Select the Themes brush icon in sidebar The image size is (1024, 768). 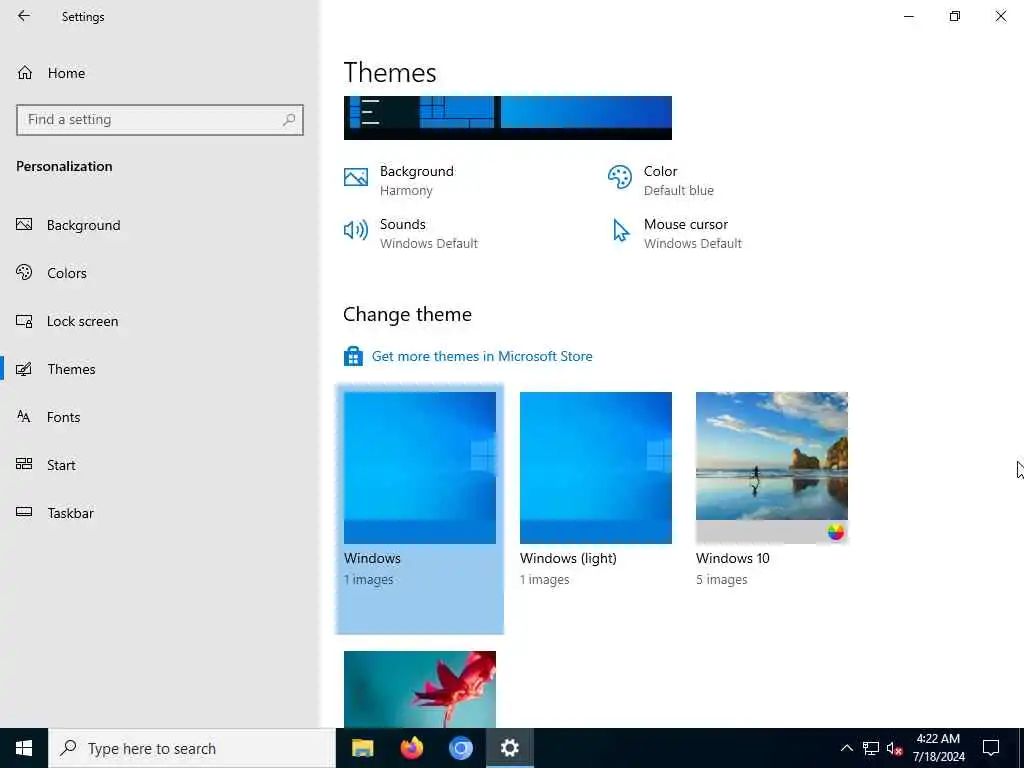[24, 369]
